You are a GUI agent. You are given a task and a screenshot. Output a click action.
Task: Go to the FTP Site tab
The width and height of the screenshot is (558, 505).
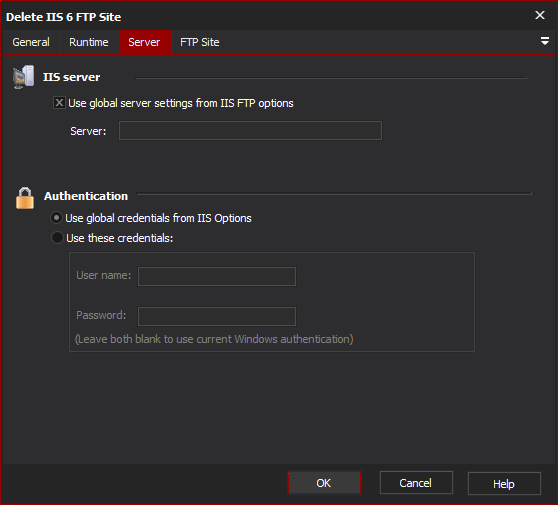coord(200,42)
